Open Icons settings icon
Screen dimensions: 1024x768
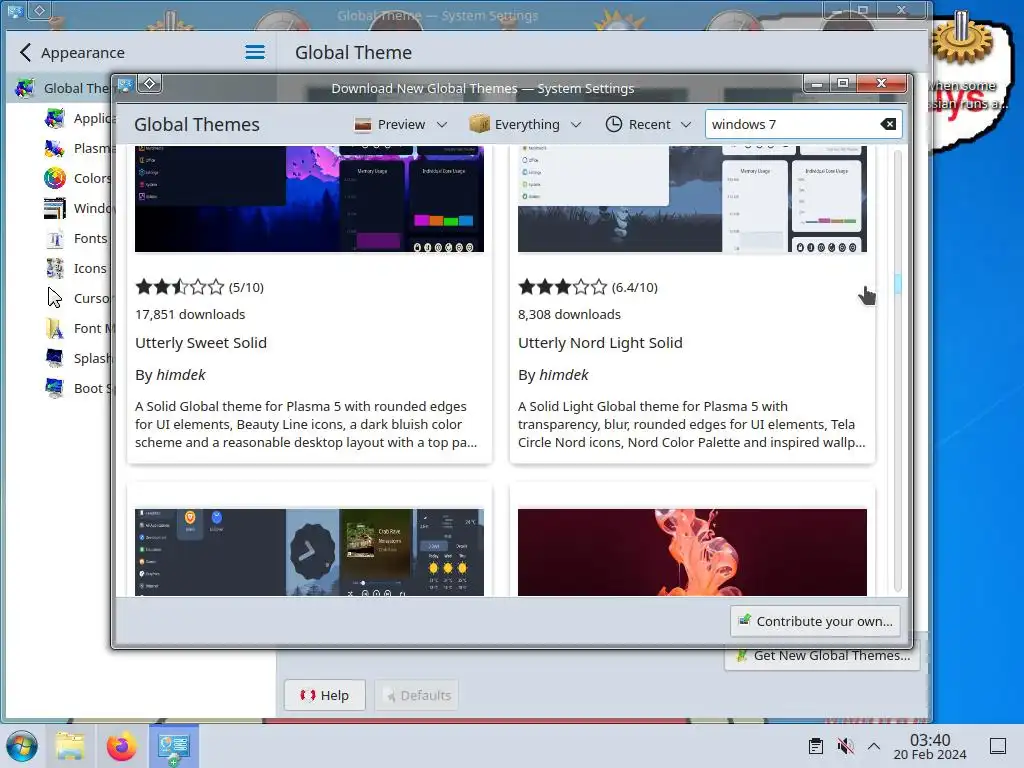pyautogui.click(x=55, y=268)
